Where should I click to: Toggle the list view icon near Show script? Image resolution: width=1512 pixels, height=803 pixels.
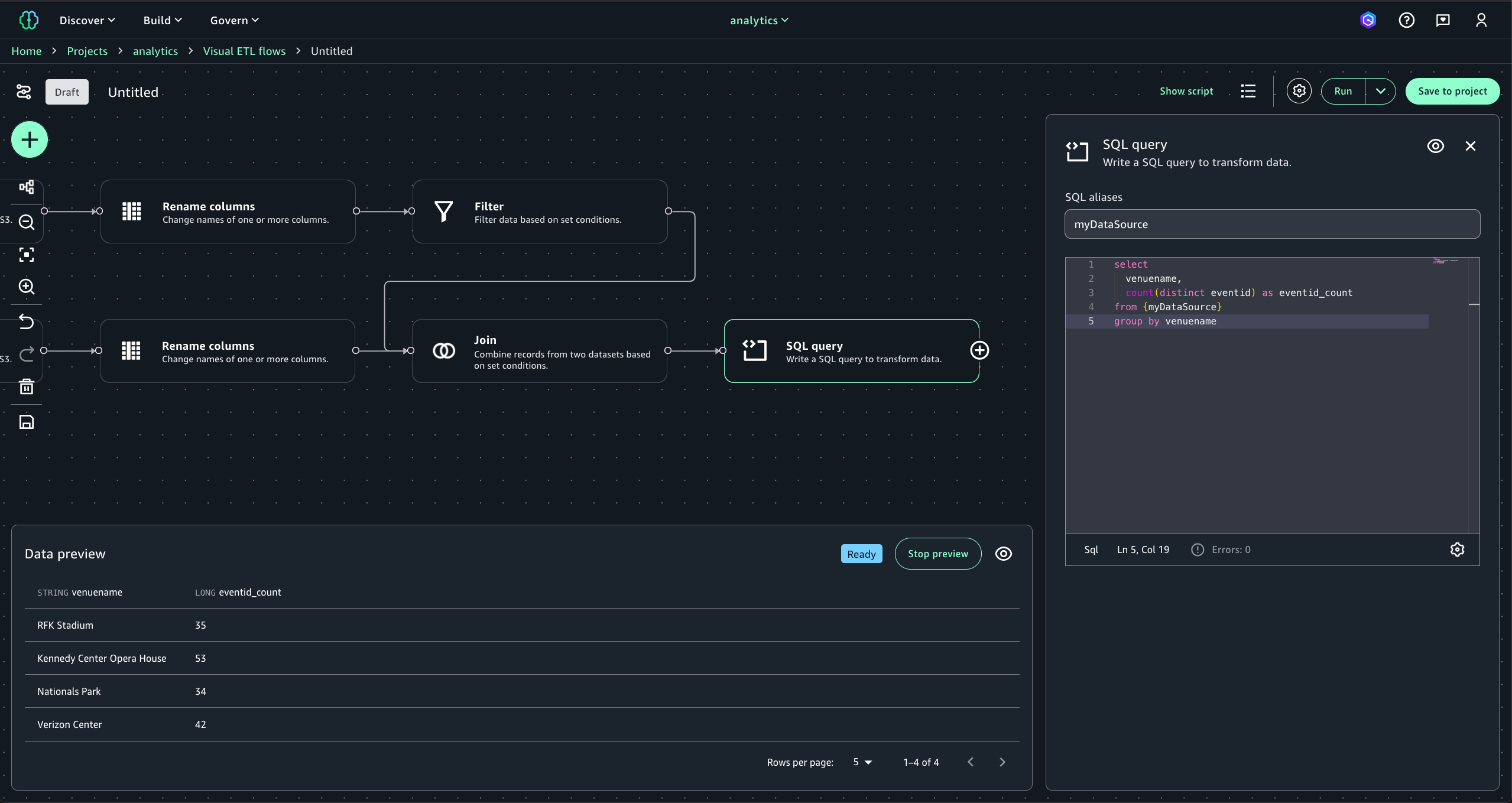click(1248, 91)
